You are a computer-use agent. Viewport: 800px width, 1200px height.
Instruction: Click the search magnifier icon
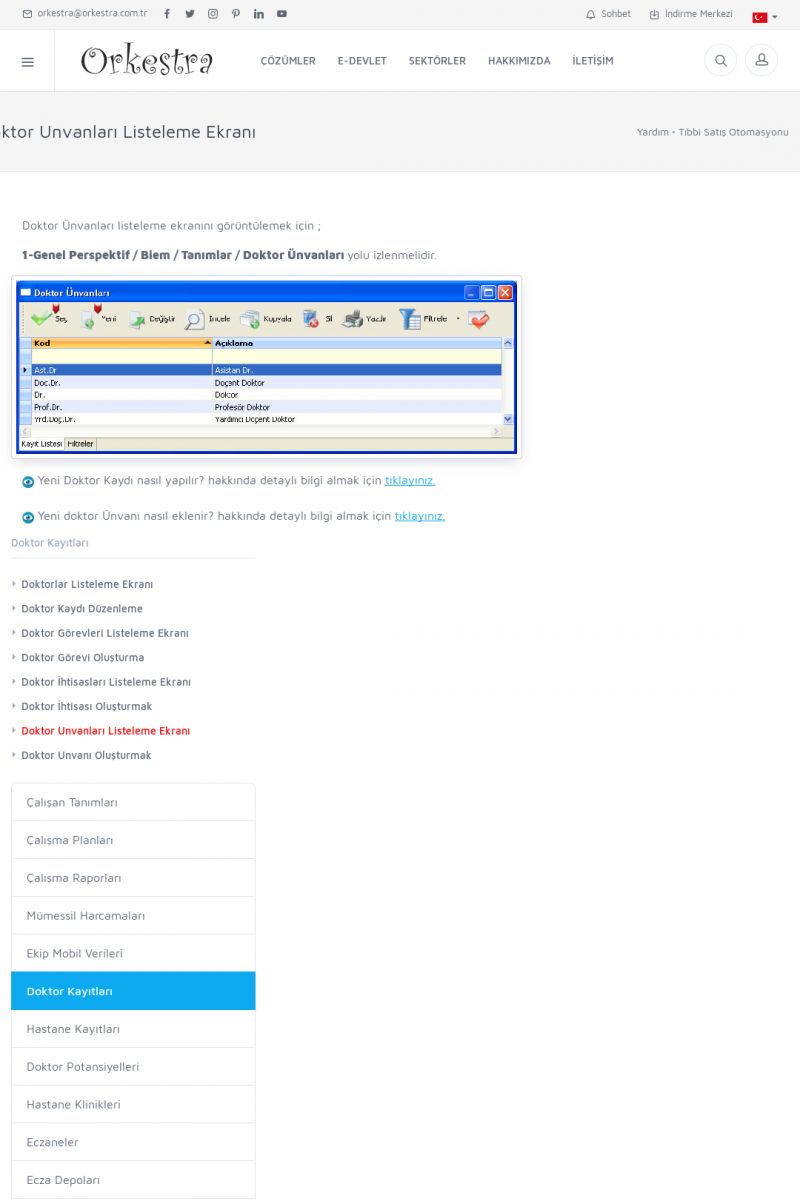(x=720, y=61)
